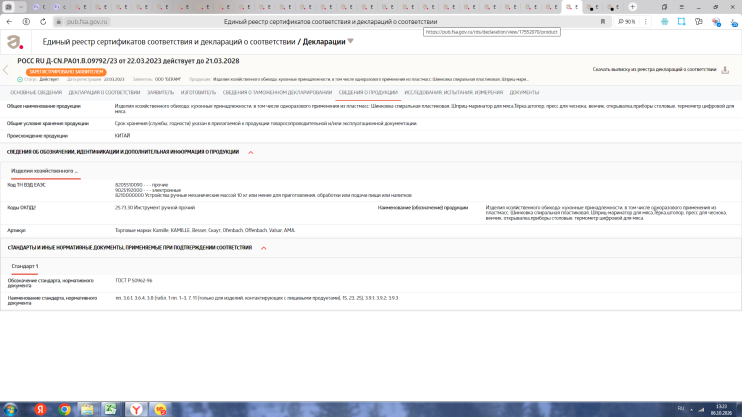The width and height of the screenshot is (742, 417).
Task: Collapse the product identification section chevron
Action: tap(251, 152)
